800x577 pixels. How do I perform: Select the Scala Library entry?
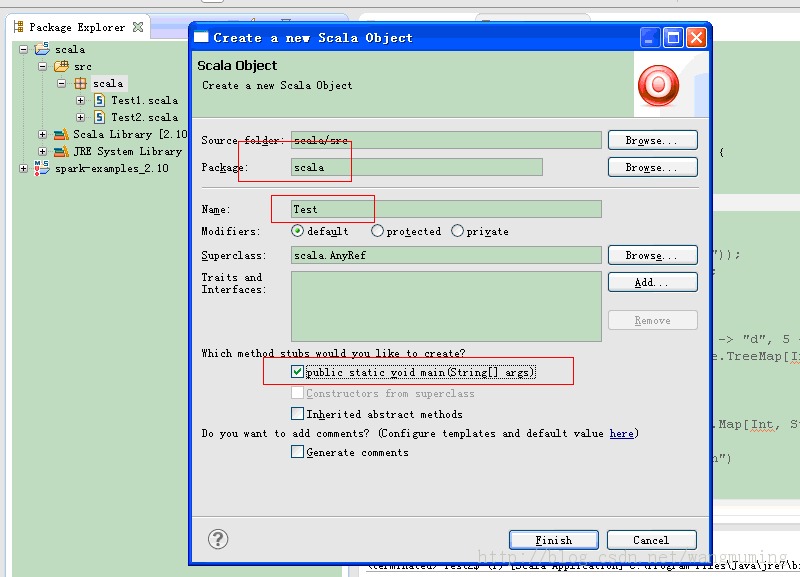point(130,134)
